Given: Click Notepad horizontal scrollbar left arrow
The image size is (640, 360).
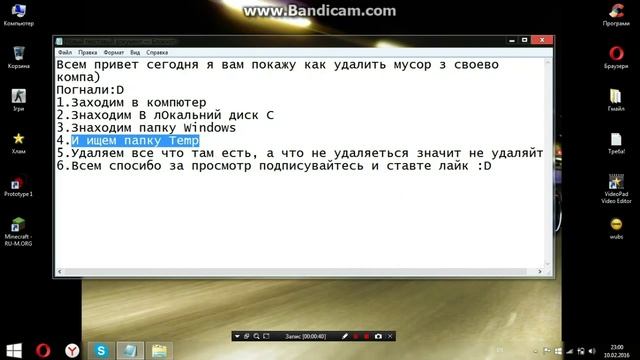Looking at the screenshot, I should (x=60, y=271).
